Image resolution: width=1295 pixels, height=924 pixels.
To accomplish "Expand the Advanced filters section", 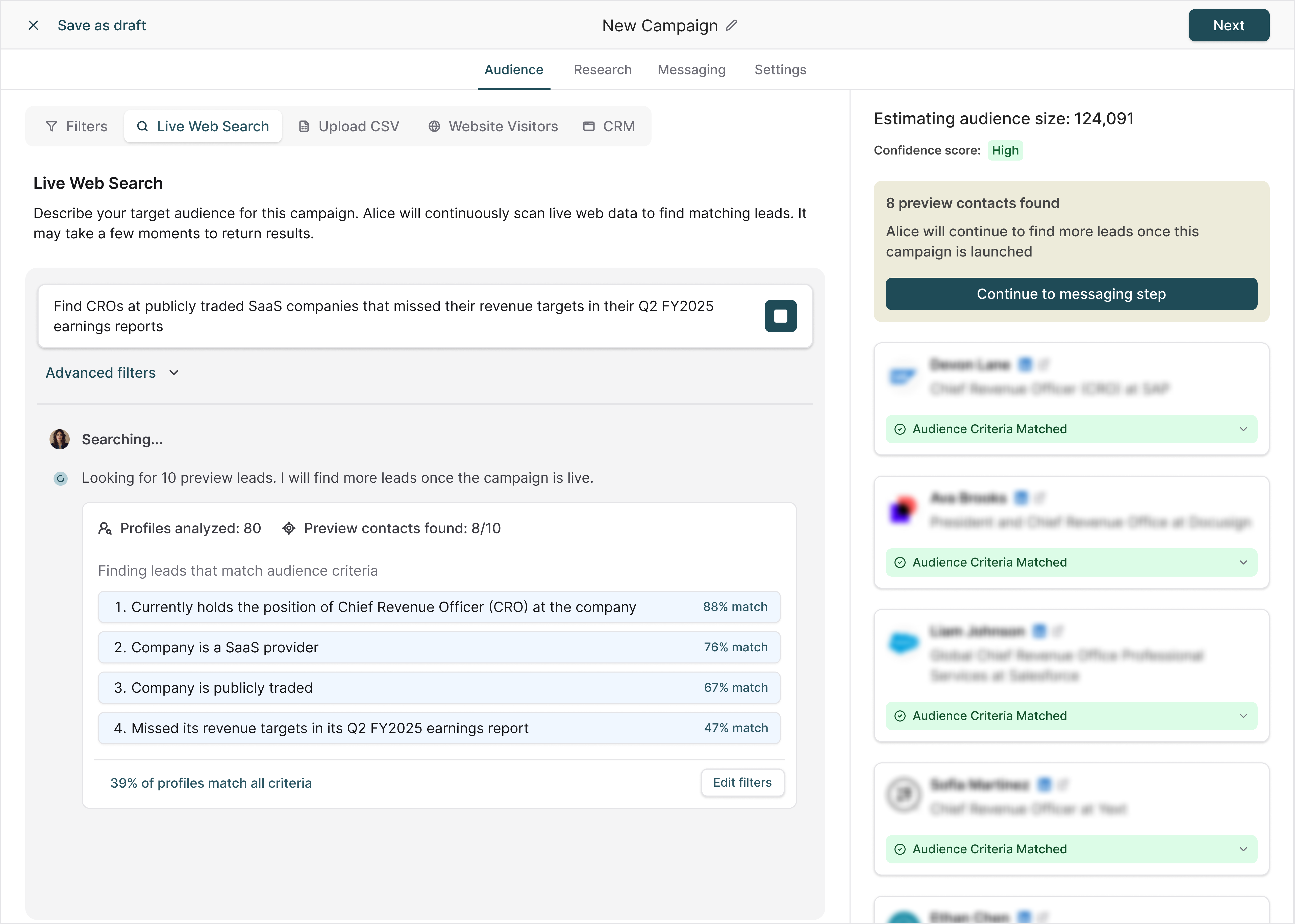I will tap(112, 373).
